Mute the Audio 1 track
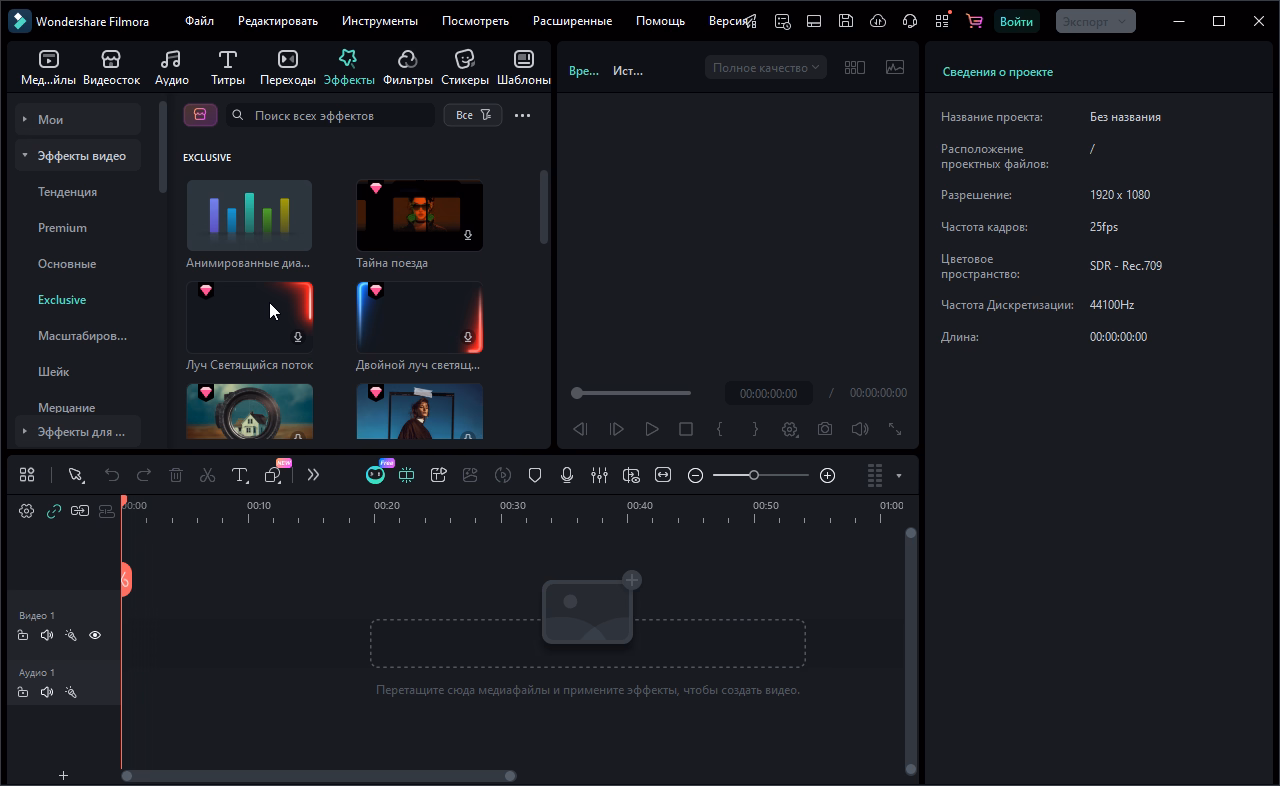Image resolution: width=1280 pixels, height=786 pixels. click(x=47, y=692)
